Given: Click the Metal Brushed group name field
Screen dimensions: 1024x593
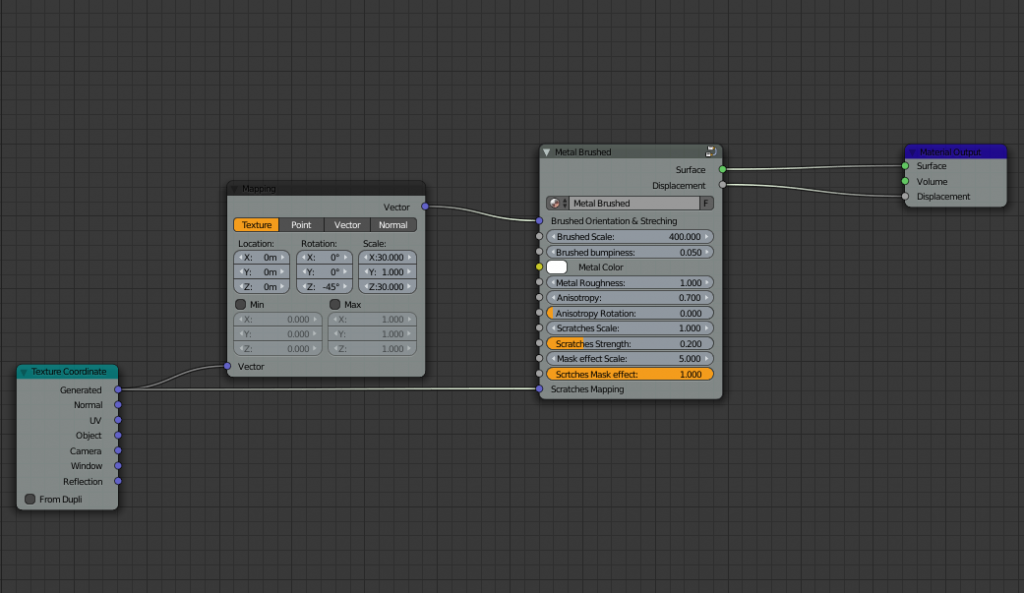Looking at the screenshot, I should (634, 203).
